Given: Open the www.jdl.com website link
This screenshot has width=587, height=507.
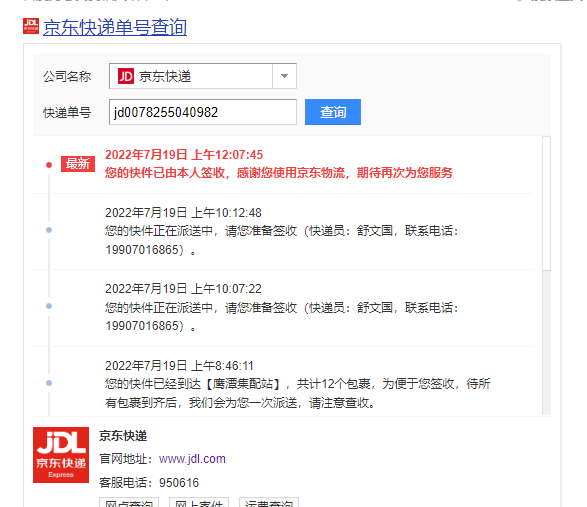Looking at the screenshot, I should pos(192,459).
